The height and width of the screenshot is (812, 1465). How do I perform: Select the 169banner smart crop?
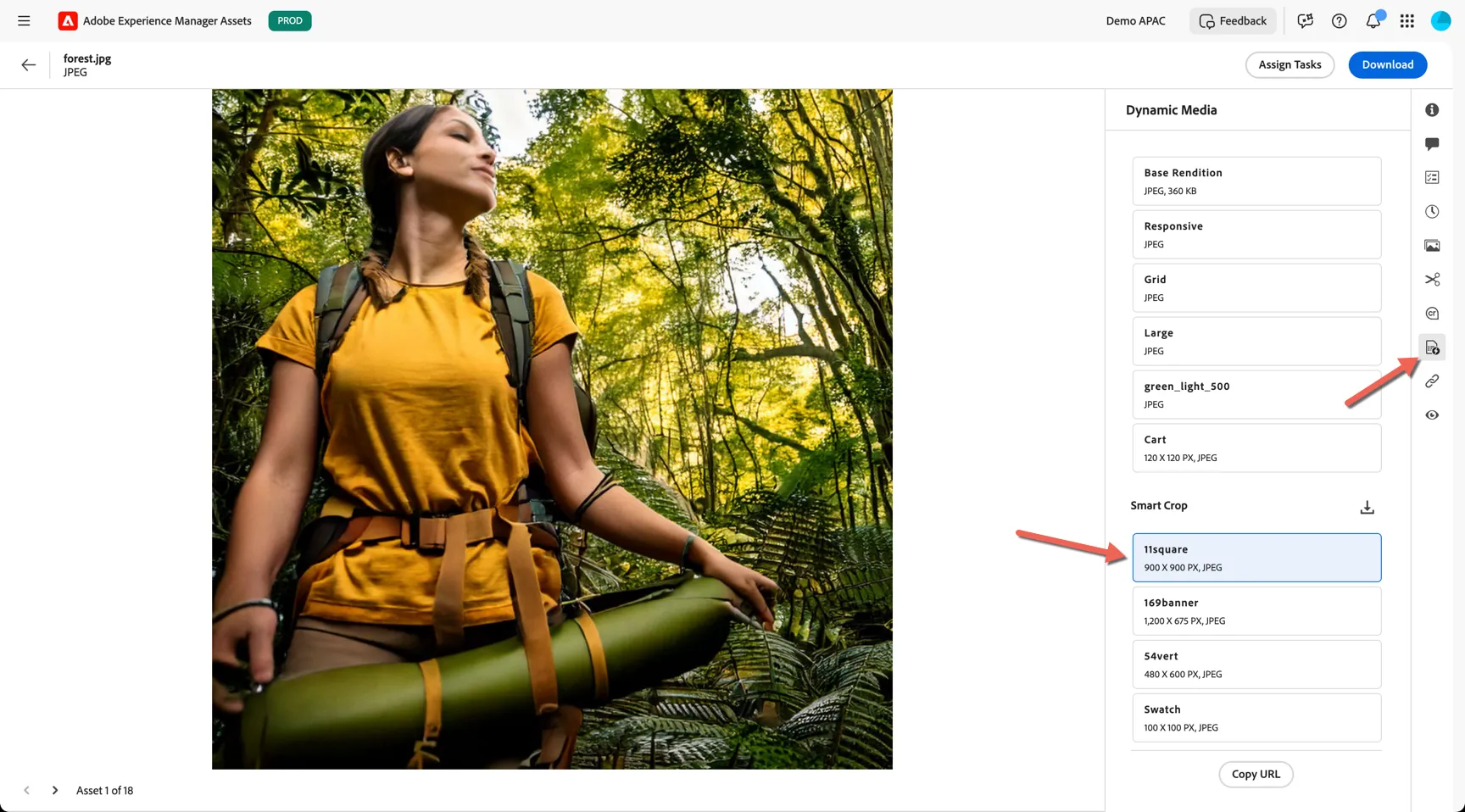point(1256,611)
